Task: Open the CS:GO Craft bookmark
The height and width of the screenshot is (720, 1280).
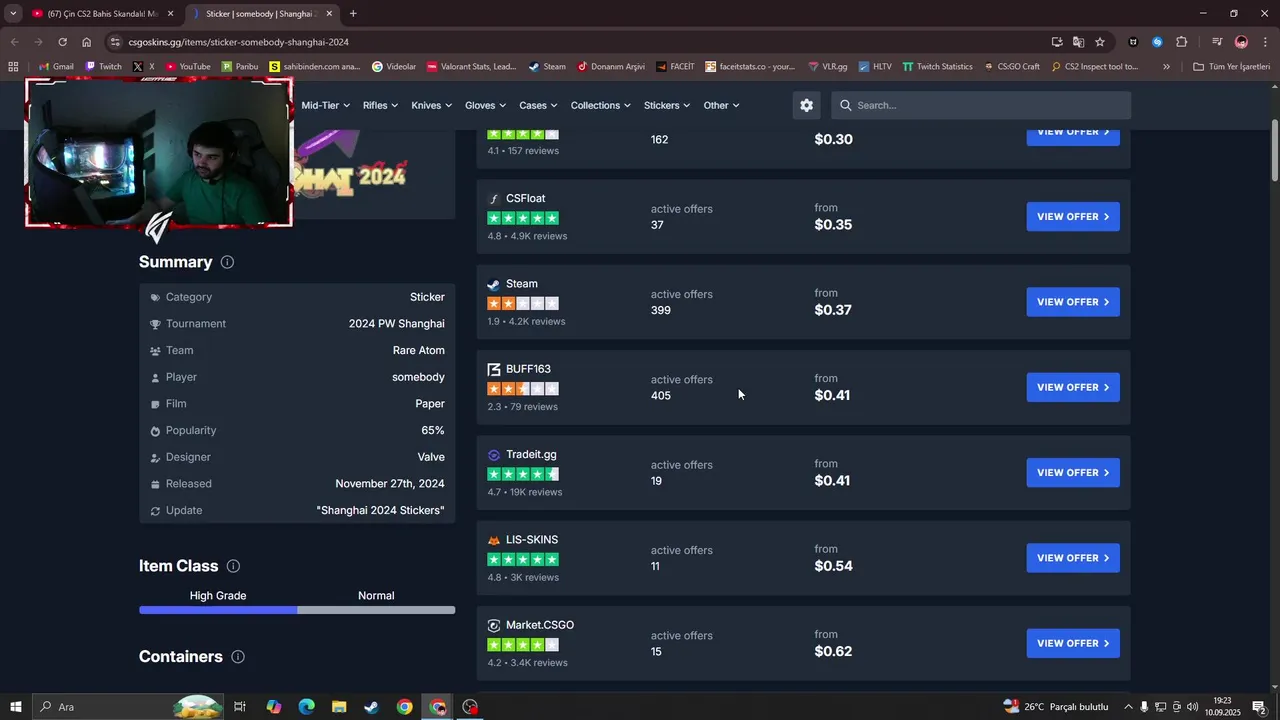Action: [1011, 67]
